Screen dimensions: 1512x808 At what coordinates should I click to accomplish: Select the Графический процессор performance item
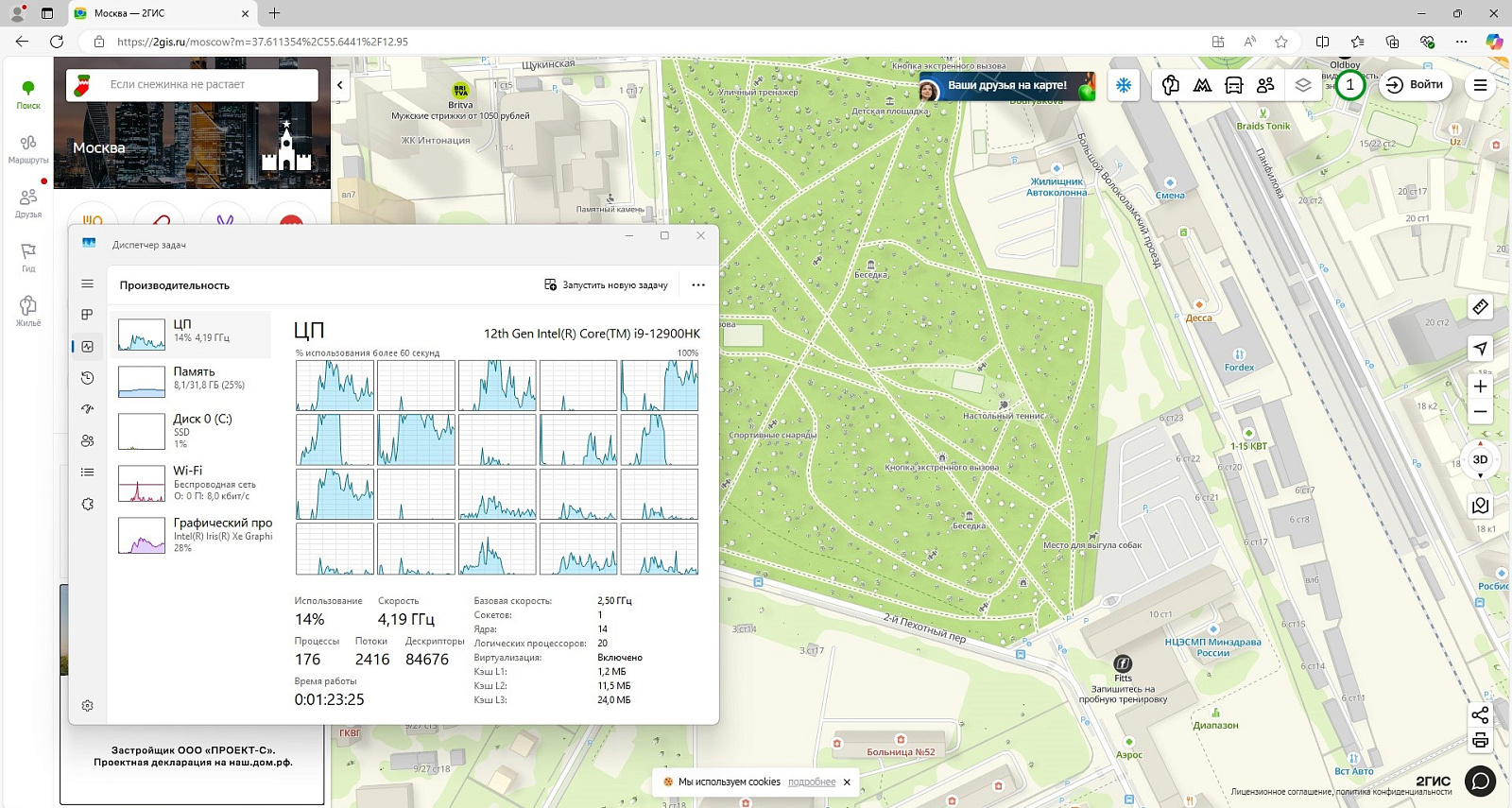tap(191, 535)
